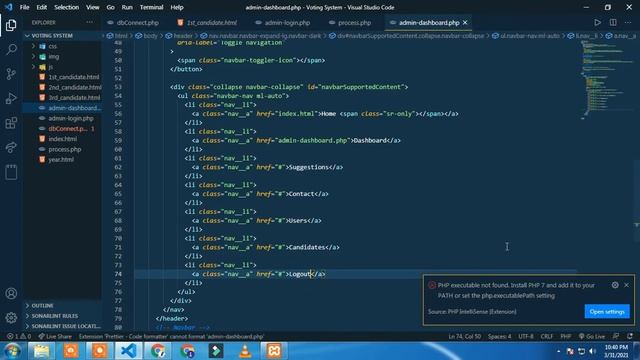Click the Run file play icon
This screenshot has height=360, width=640.
598,22
